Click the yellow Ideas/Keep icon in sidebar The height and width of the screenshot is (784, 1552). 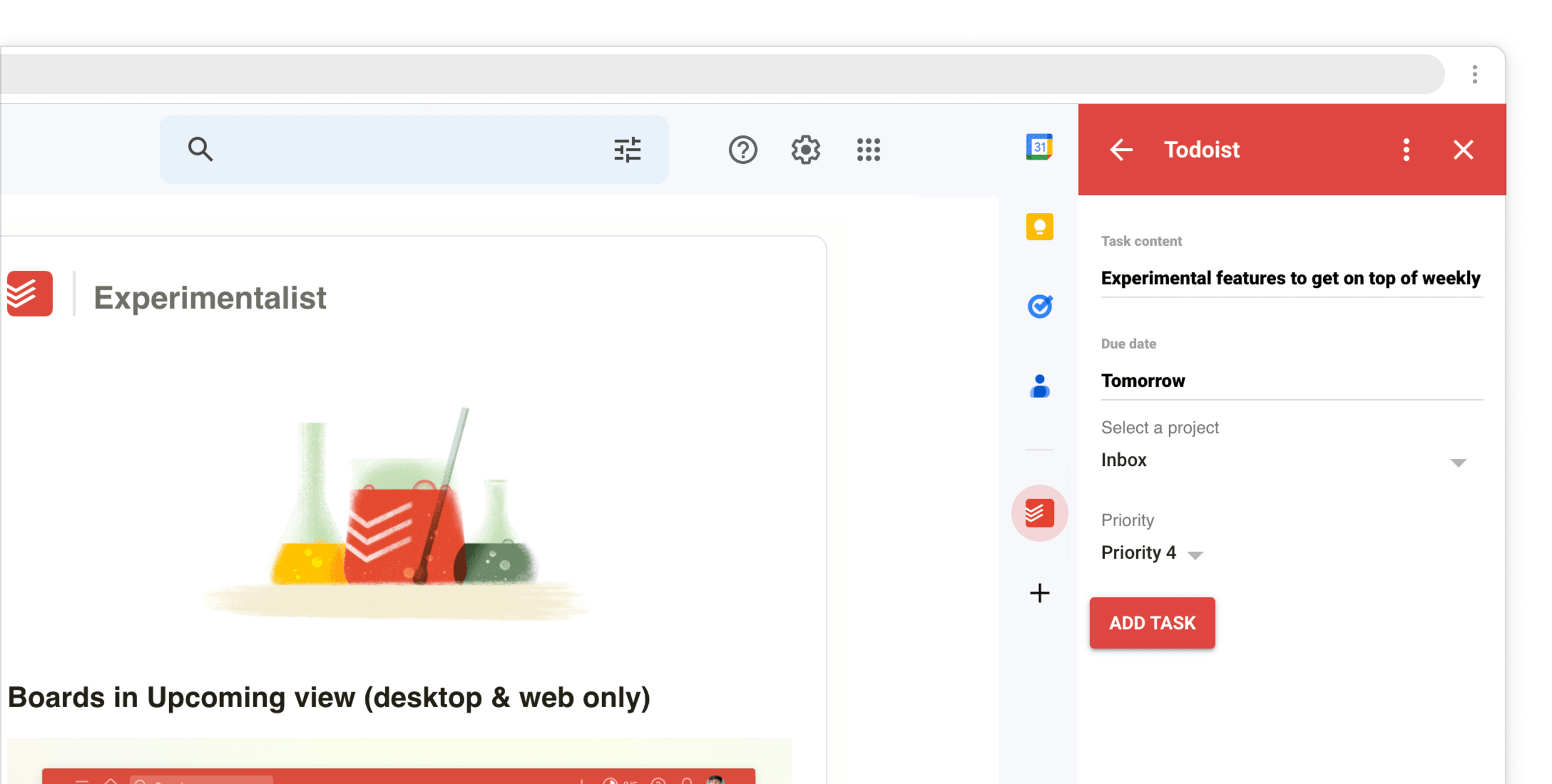(1040, 226)
